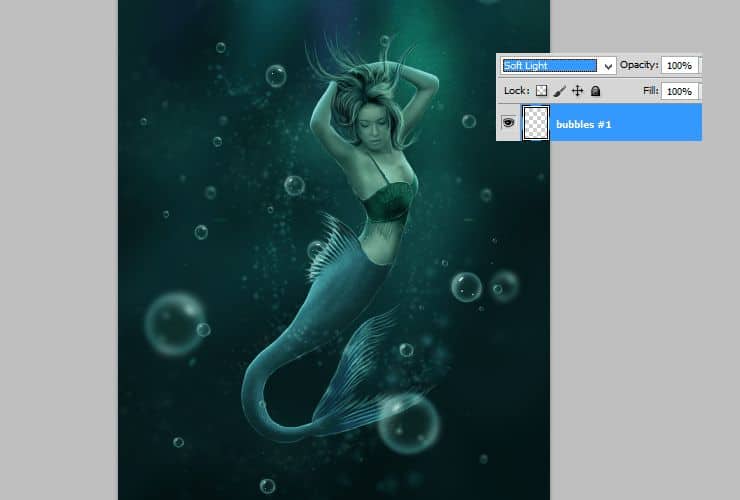Click the large bubble on the left side
Image resolution: width=740 pixels, height=500 pixels.
174,323
